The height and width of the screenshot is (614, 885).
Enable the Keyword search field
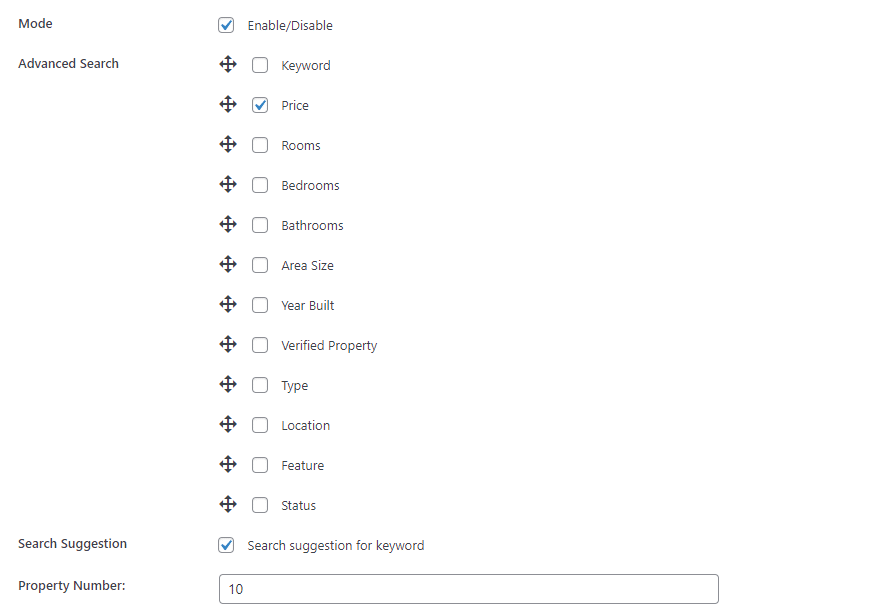pos(260,64)
